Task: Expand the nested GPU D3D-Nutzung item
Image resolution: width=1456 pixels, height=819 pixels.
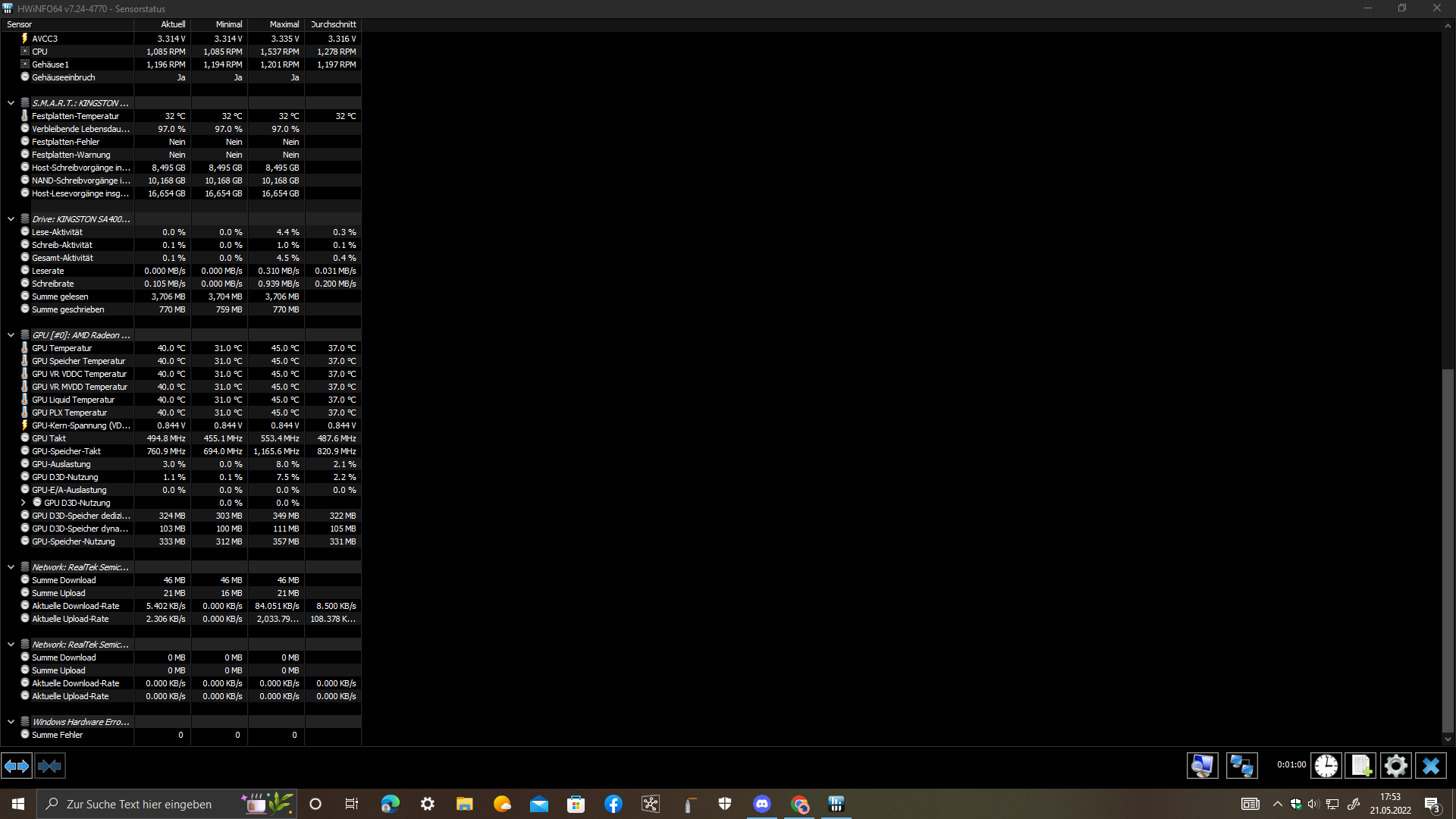Action: 23,503
